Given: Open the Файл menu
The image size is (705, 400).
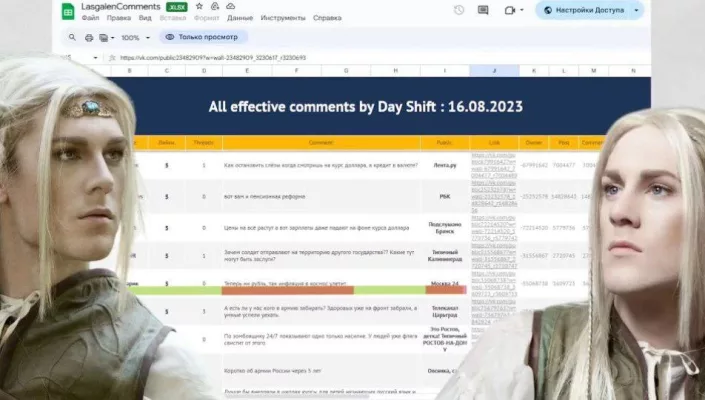Looking at the screenshot, I should pyautogui.click(x=91, y=18).
